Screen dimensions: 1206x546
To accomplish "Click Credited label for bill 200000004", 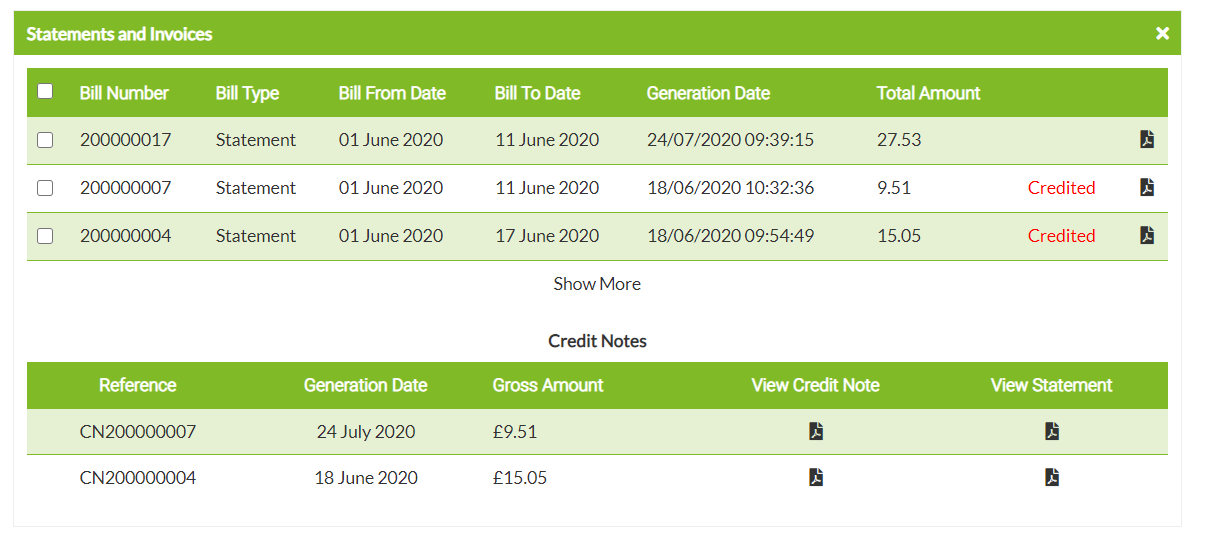I will pos(1061,236).
